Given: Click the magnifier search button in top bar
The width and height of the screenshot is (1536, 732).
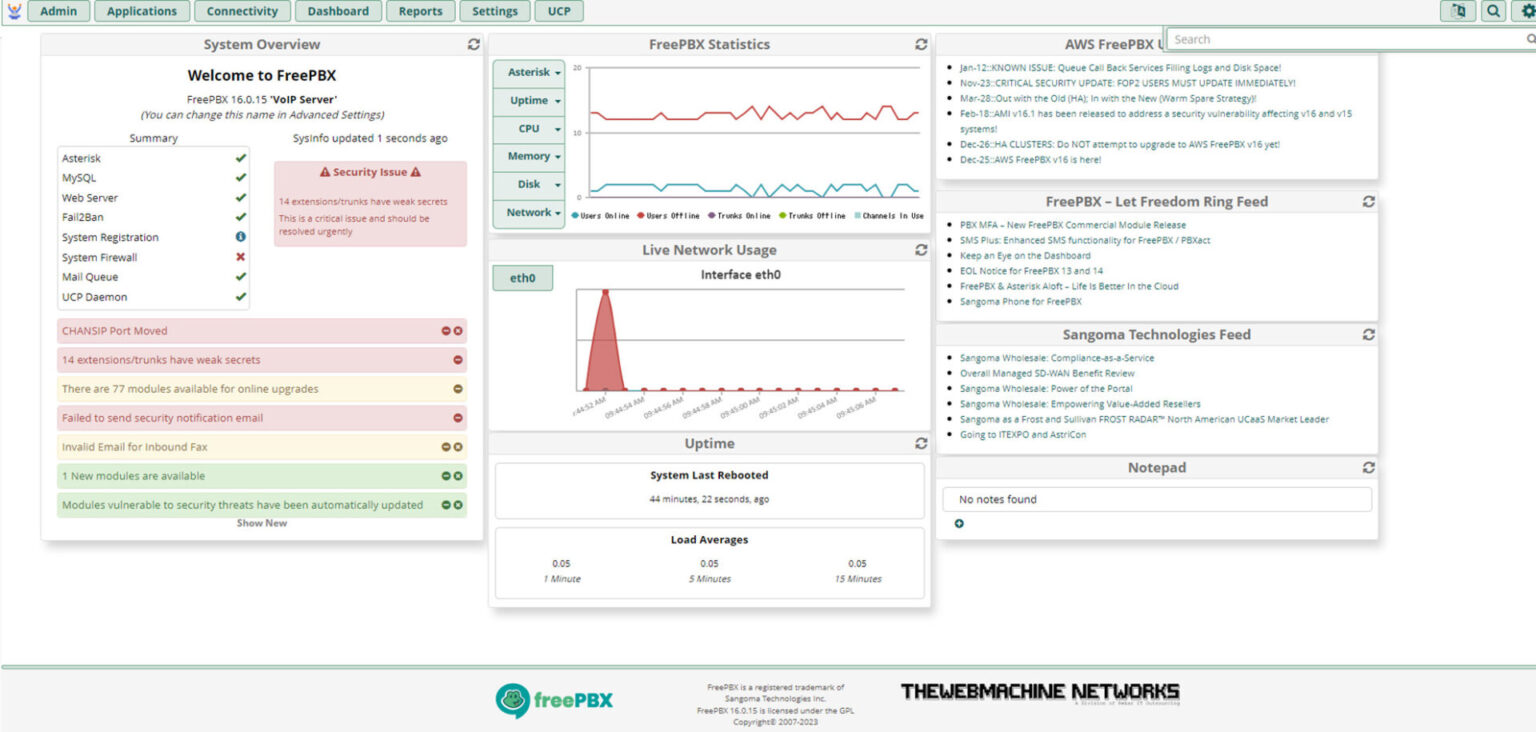Looking at the screenshot, I should 1492,11.
